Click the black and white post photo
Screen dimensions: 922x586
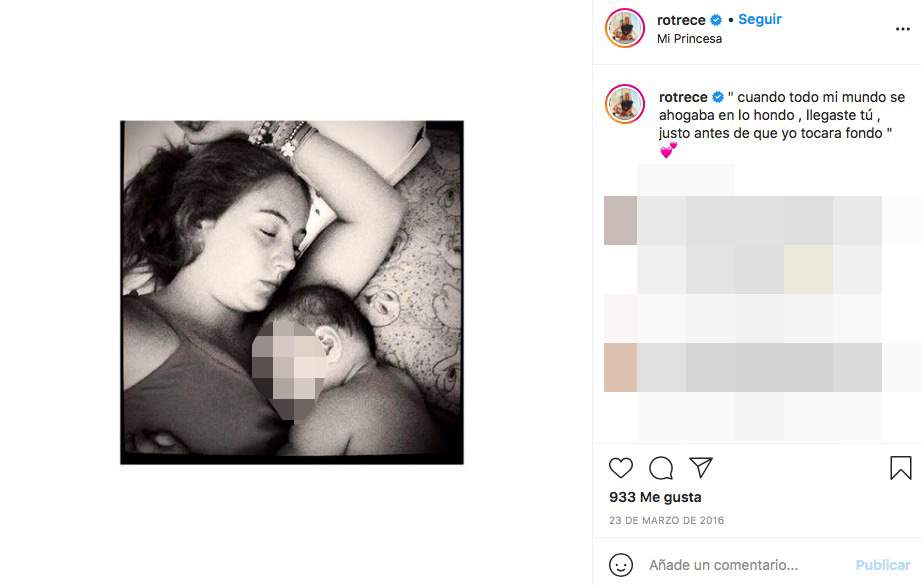tap(292, 292)
